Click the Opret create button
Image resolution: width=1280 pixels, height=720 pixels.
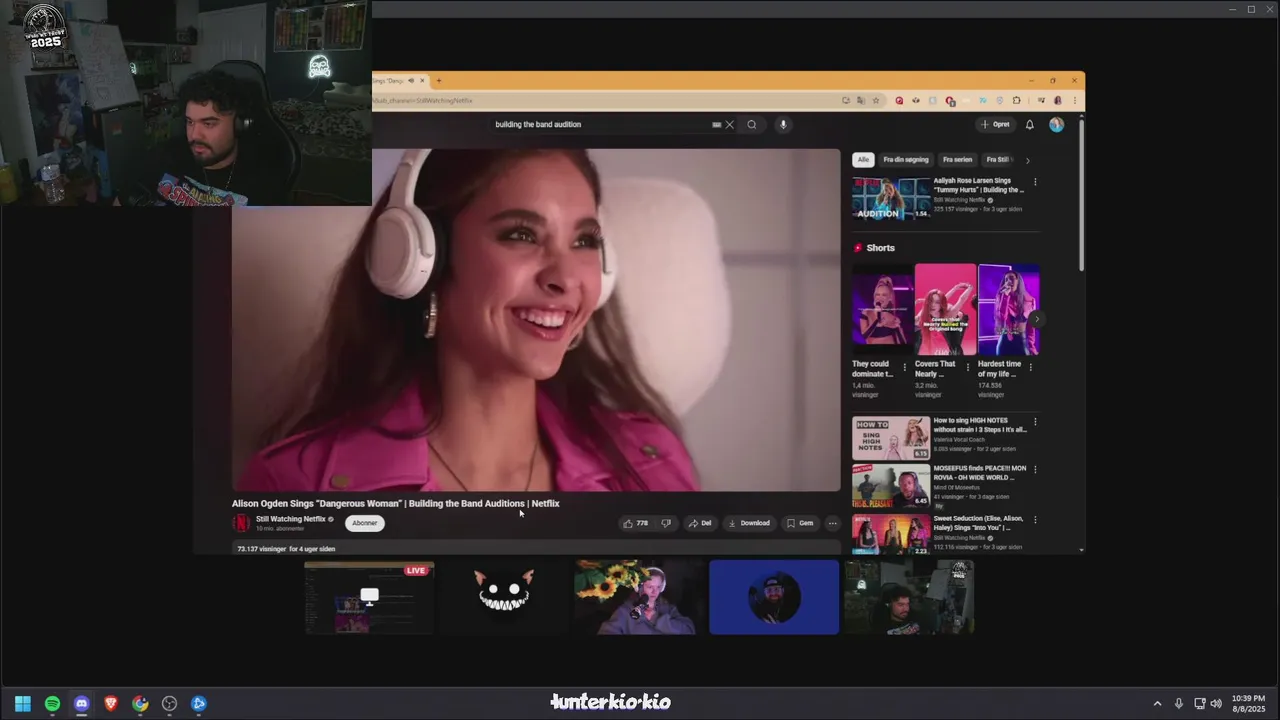coord(996,125)
